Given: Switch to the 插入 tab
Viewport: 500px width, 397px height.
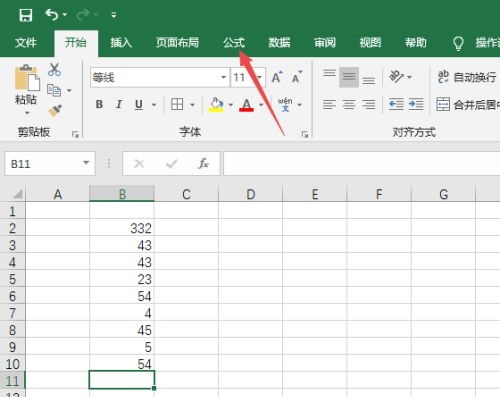Looking at the screenshot, I should [121, 43].
